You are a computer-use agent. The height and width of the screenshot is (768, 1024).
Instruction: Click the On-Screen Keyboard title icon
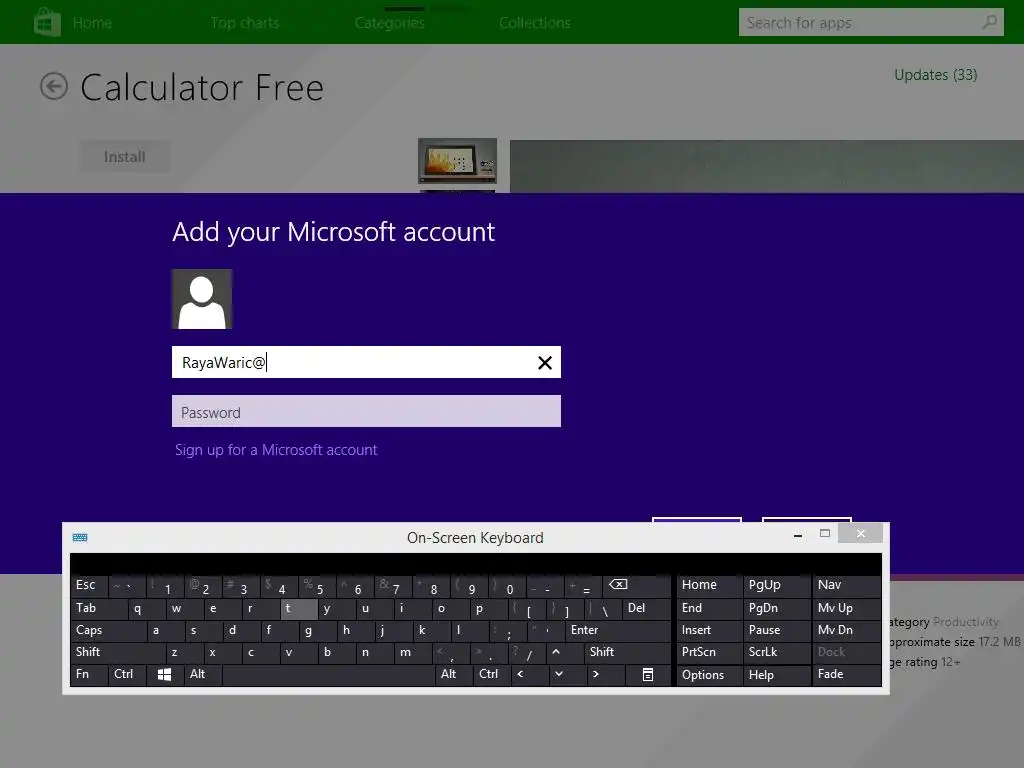tap(80, 537)
